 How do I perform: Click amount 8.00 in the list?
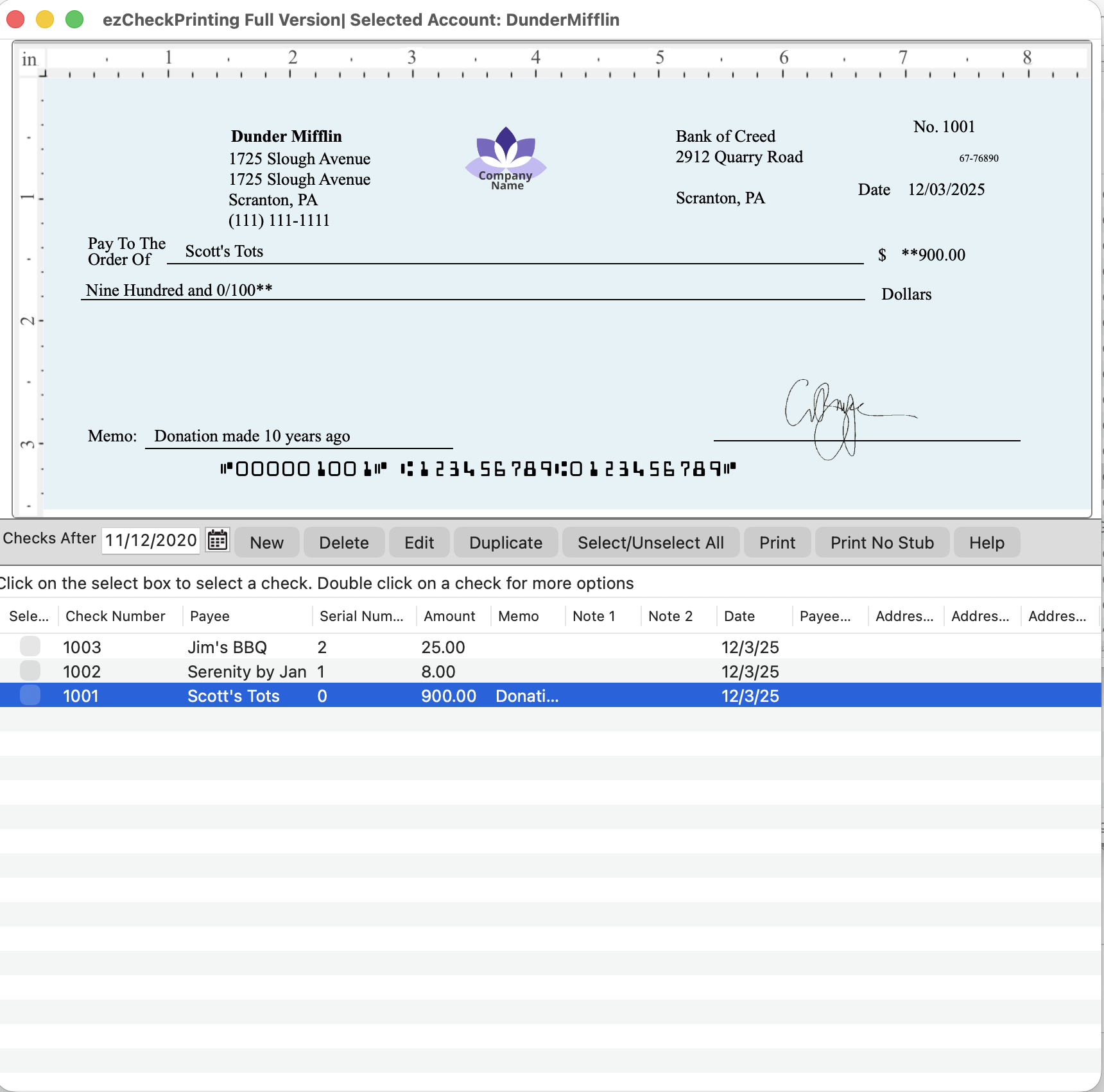438,672
